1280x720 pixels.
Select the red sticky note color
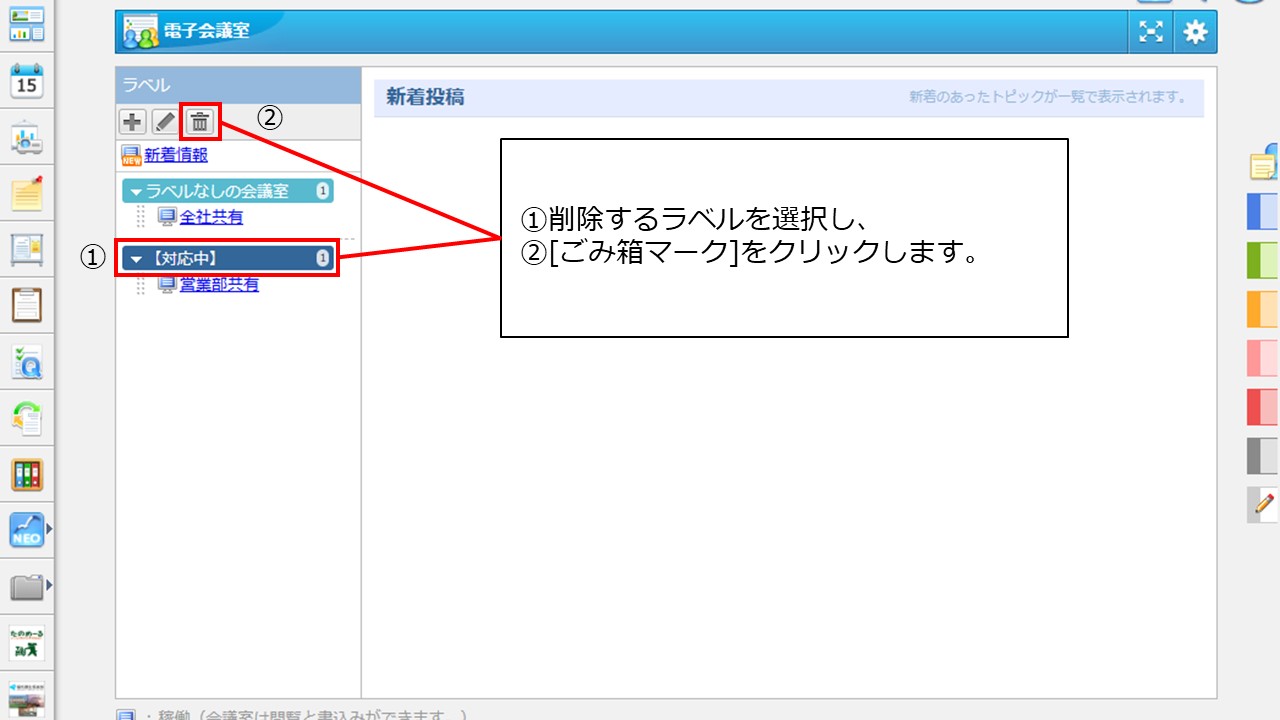1263,407
